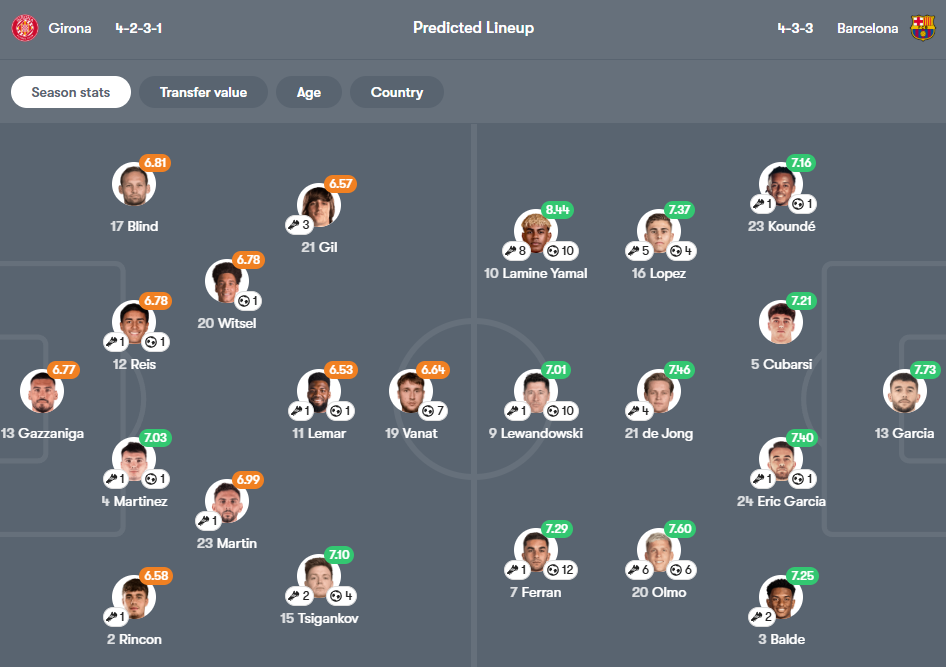The width and height of the screenshot is (946, 667).
Task: Click Lamine Yamal's 8.44 rating badge
Action: coord(557,210)
